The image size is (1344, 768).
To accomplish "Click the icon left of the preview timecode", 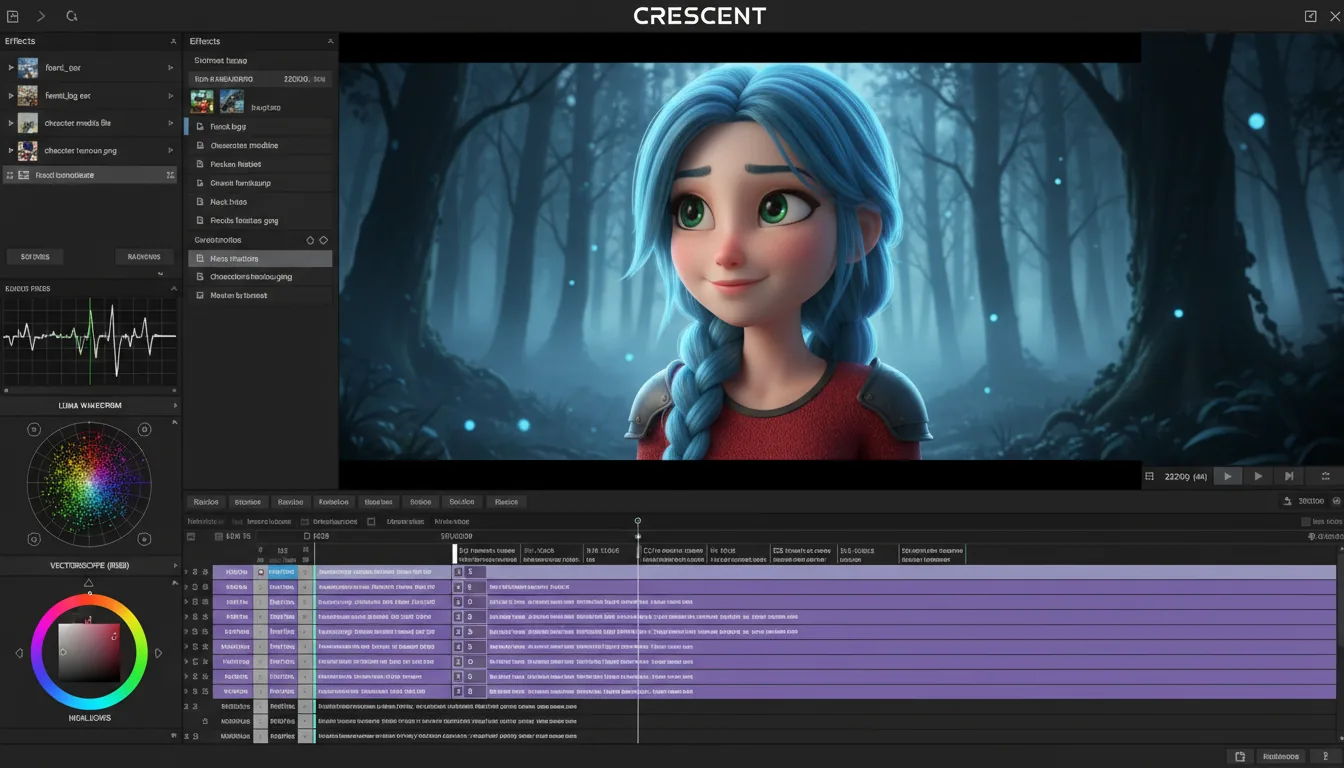I will click(1150, 477).
